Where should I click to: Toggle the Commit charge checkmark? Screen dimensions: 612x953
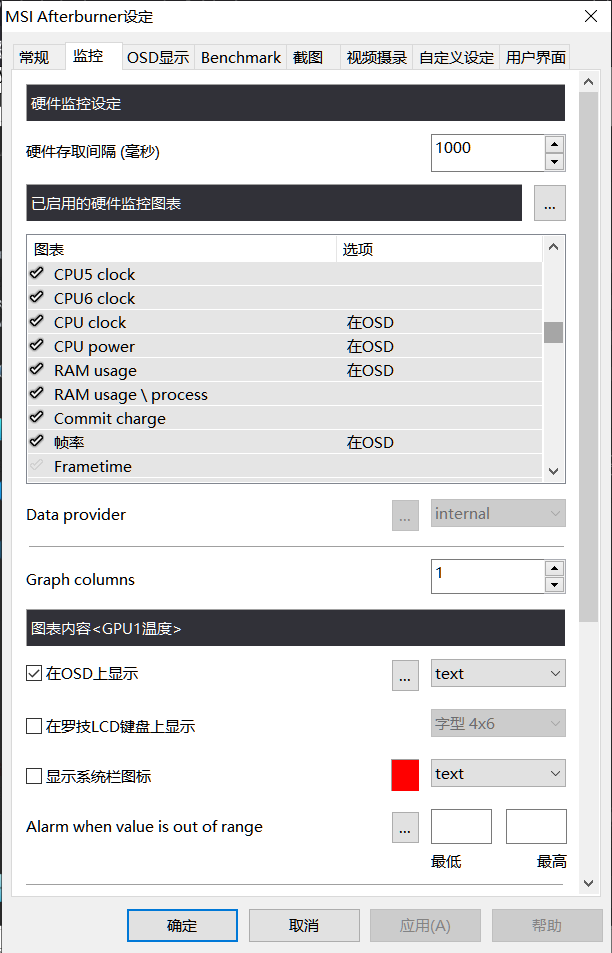pyautogui.click(x=36, y=417)
